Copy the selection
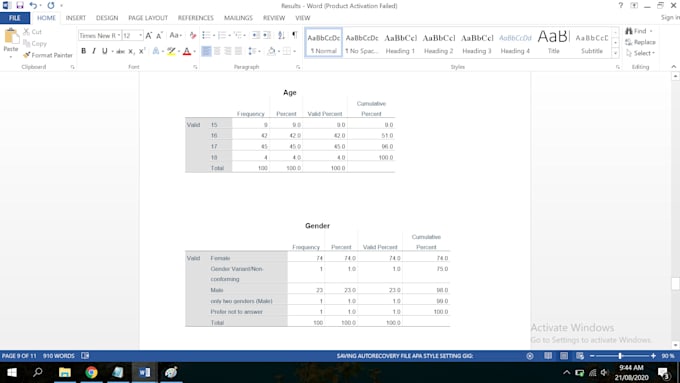 tap(35, 43)
